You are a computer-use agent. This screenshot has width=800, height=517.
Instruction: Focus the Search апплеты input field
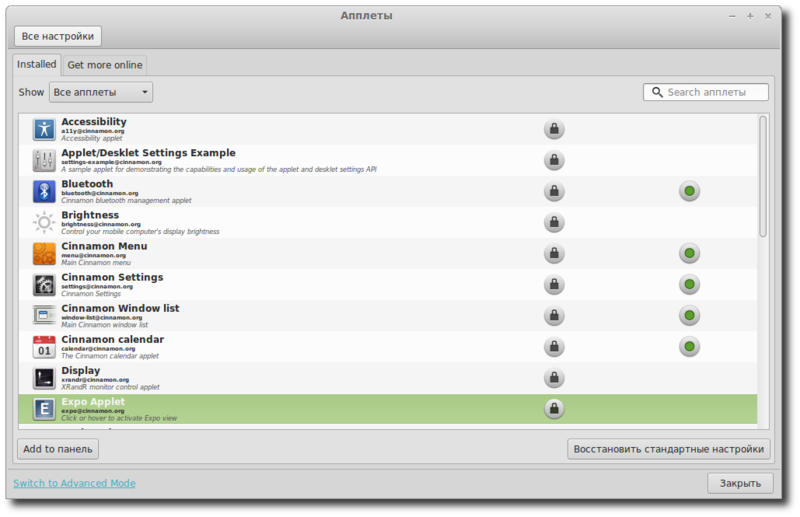(x=706, y=92)
